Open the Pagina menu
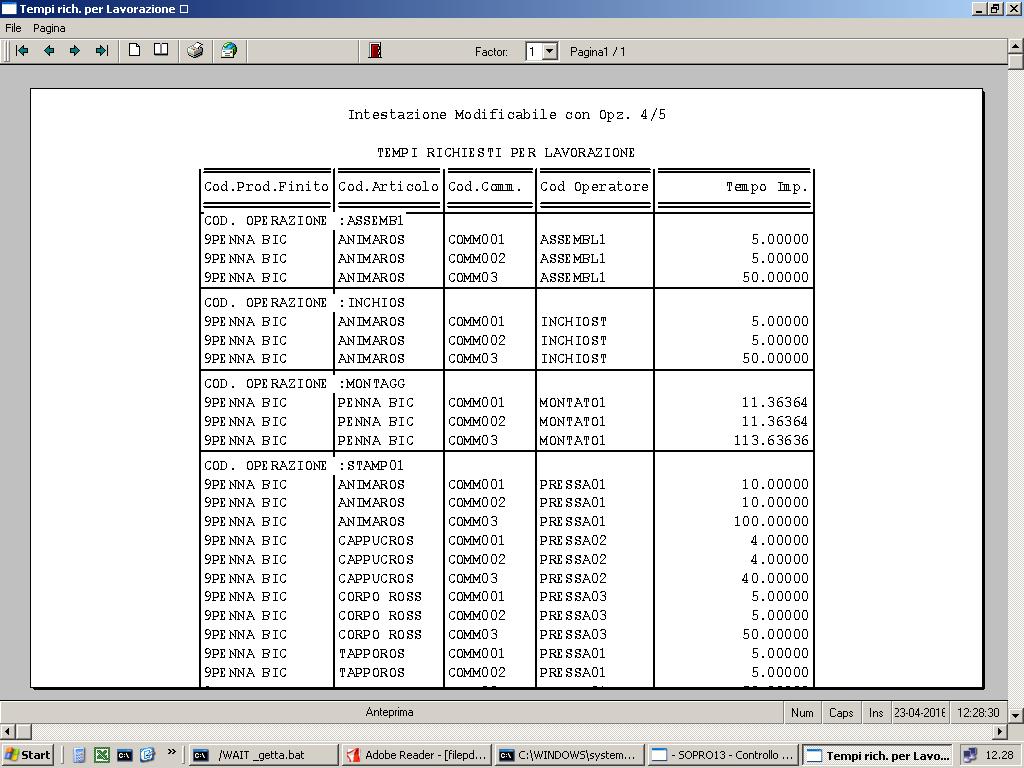The width and height of the screenshot is (1024, 768). coord(49,28)
